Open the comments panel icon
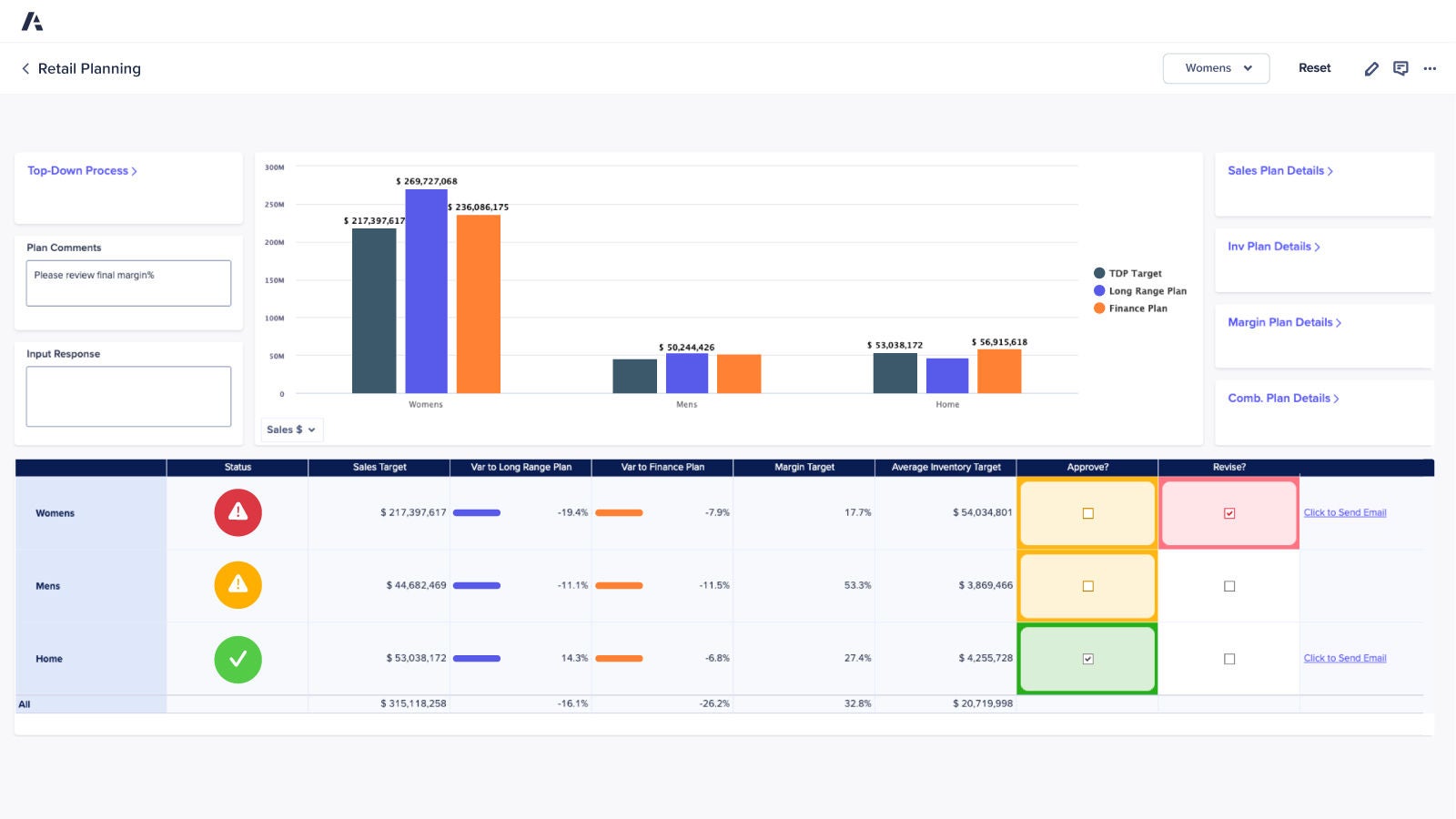The width and height of the screenshot is (1456, 819). [1400, 68]
